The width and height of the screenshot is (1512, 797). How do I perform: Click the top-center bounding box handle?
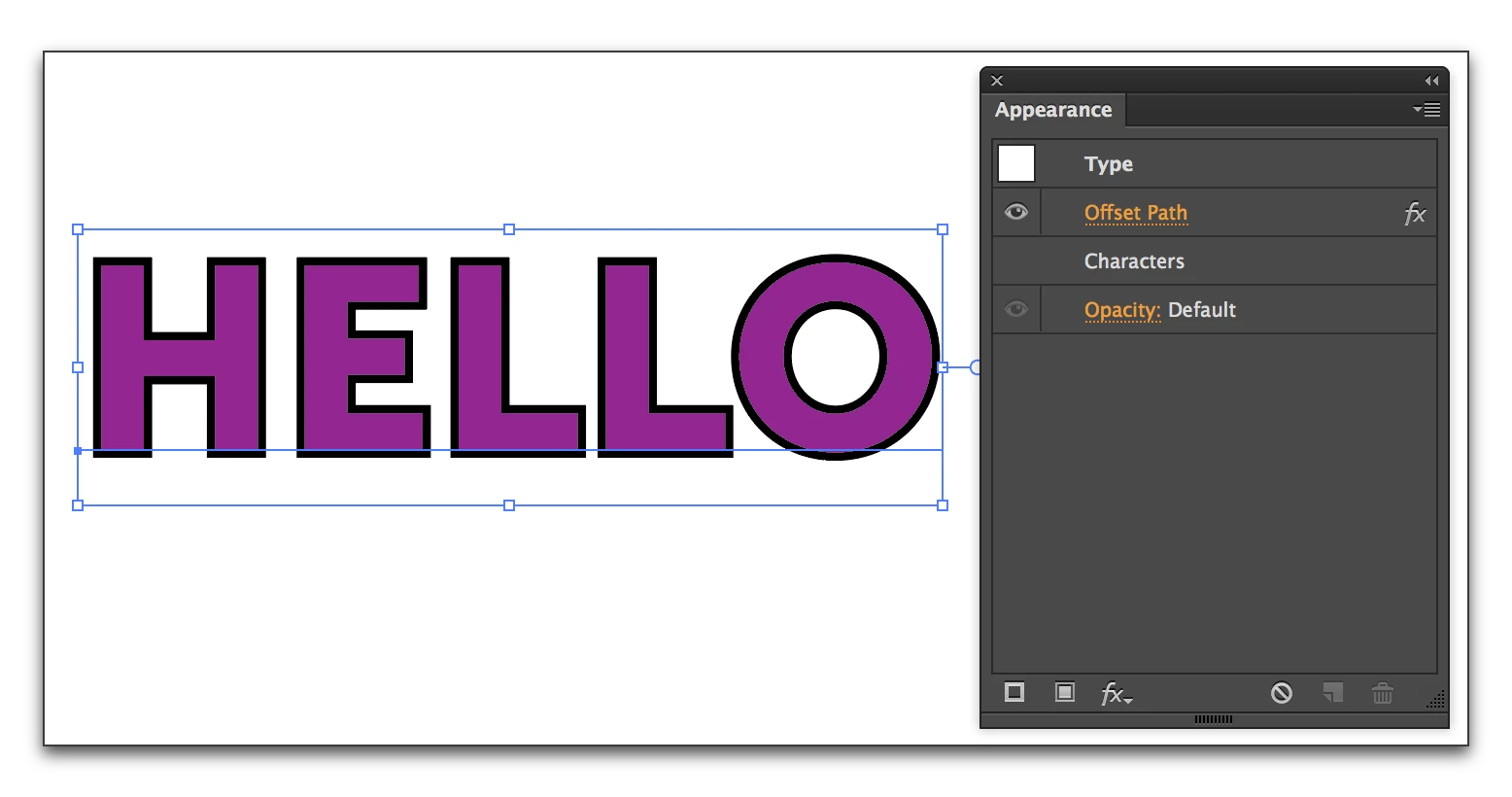click(x=509, y=229)
